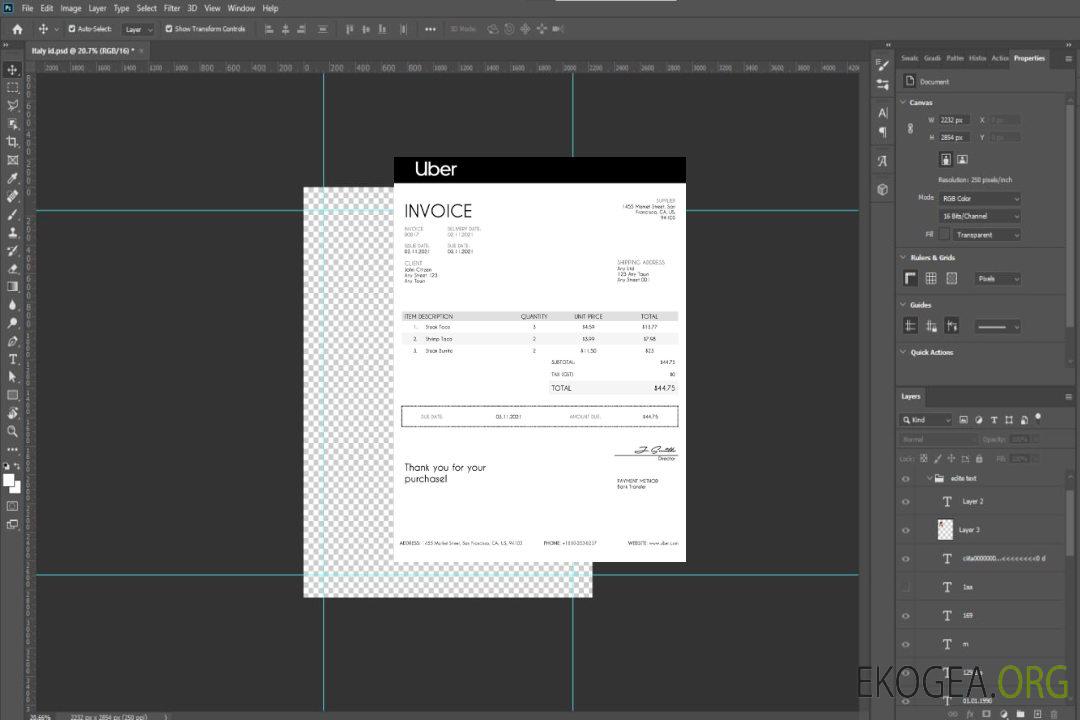
Task: Click the canvas Fill color swatch
Action: click(943, 234)
